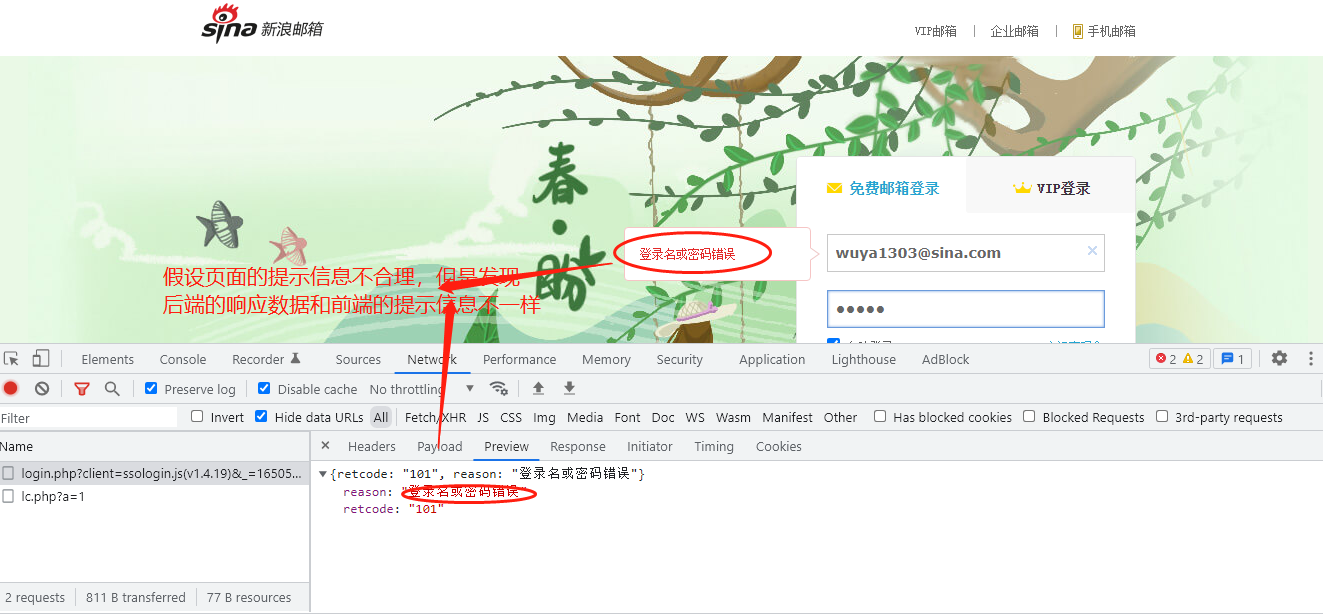Switch to the Console panel

[183, 359]
